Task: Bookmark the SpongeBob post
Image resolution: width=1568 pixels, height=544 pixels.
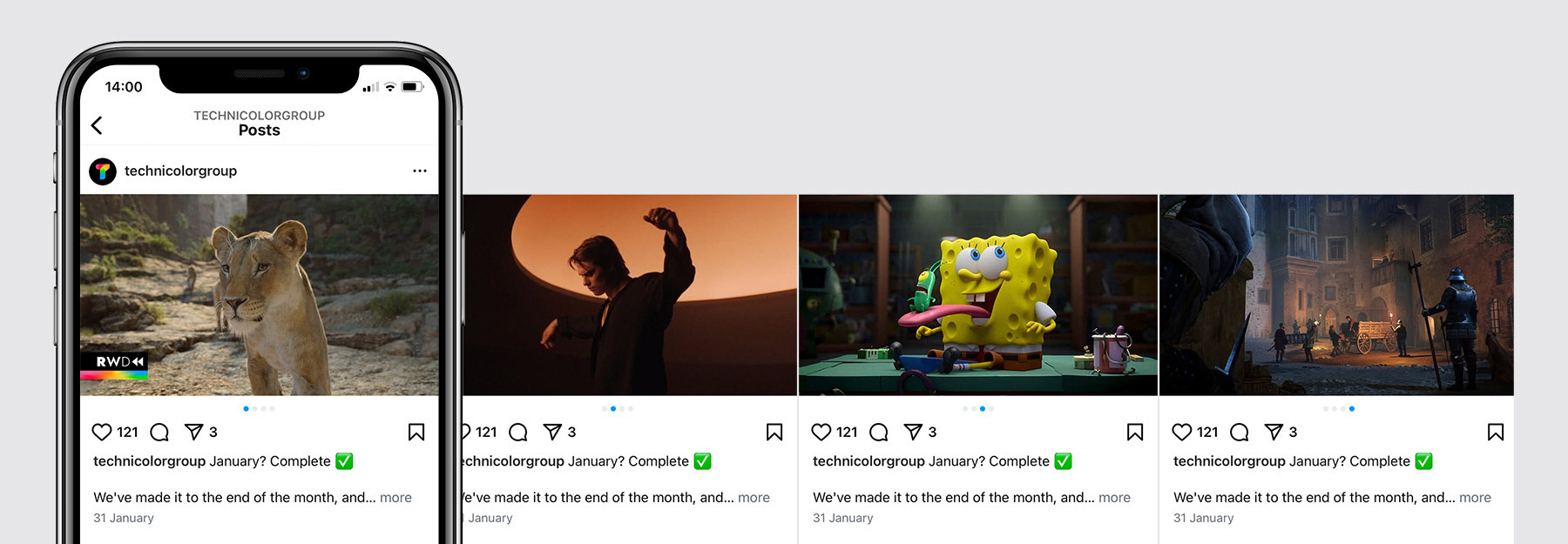Action: point(1135,432)
